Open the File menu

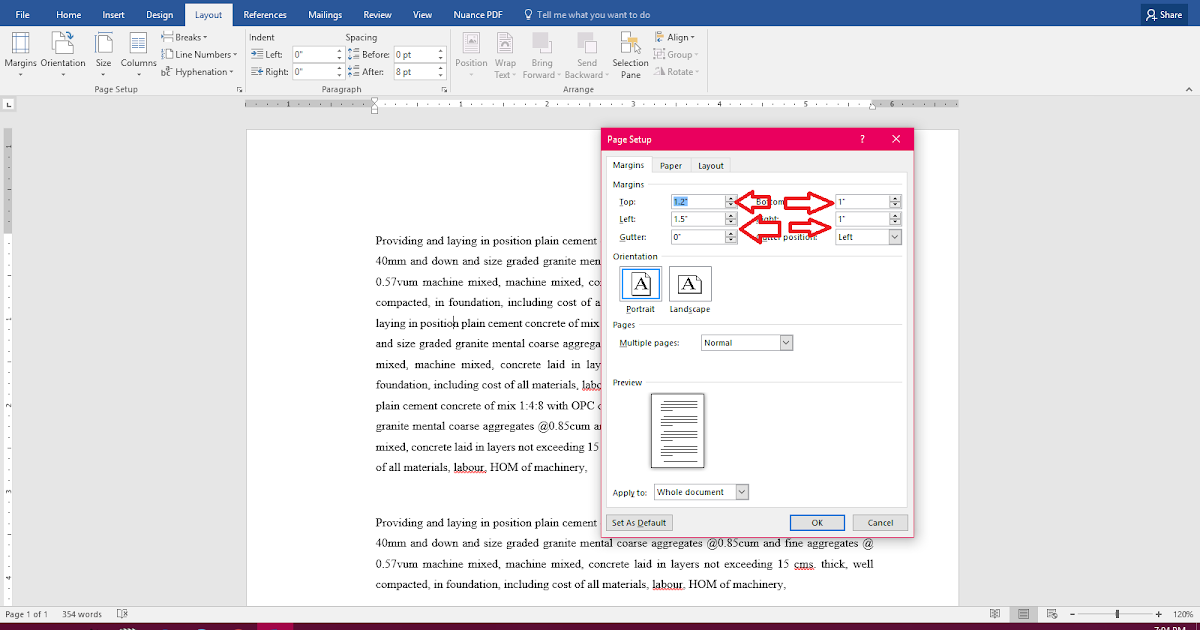tap(22, 15)
